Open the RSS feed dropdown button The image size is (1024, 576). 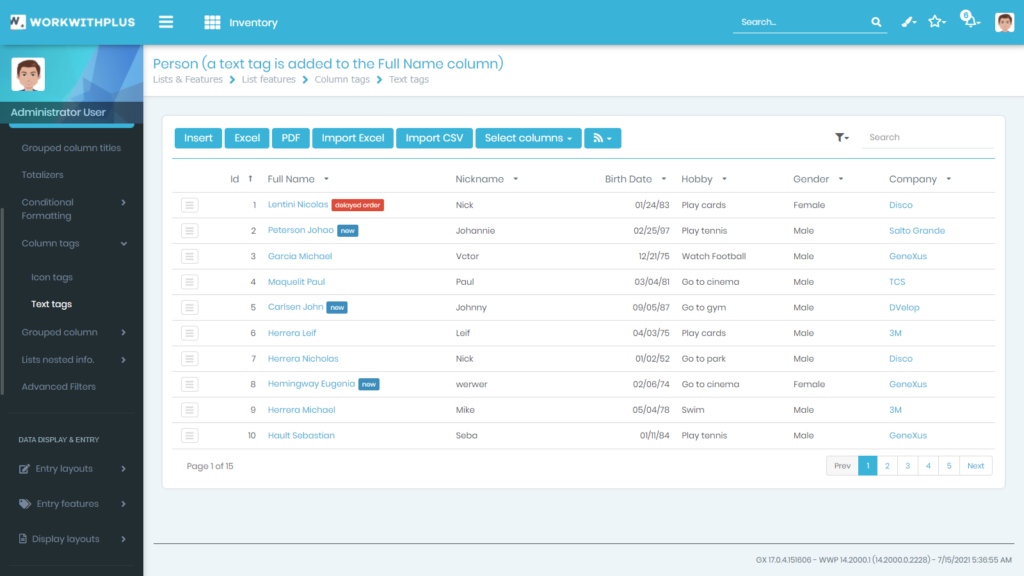point(602,138)
